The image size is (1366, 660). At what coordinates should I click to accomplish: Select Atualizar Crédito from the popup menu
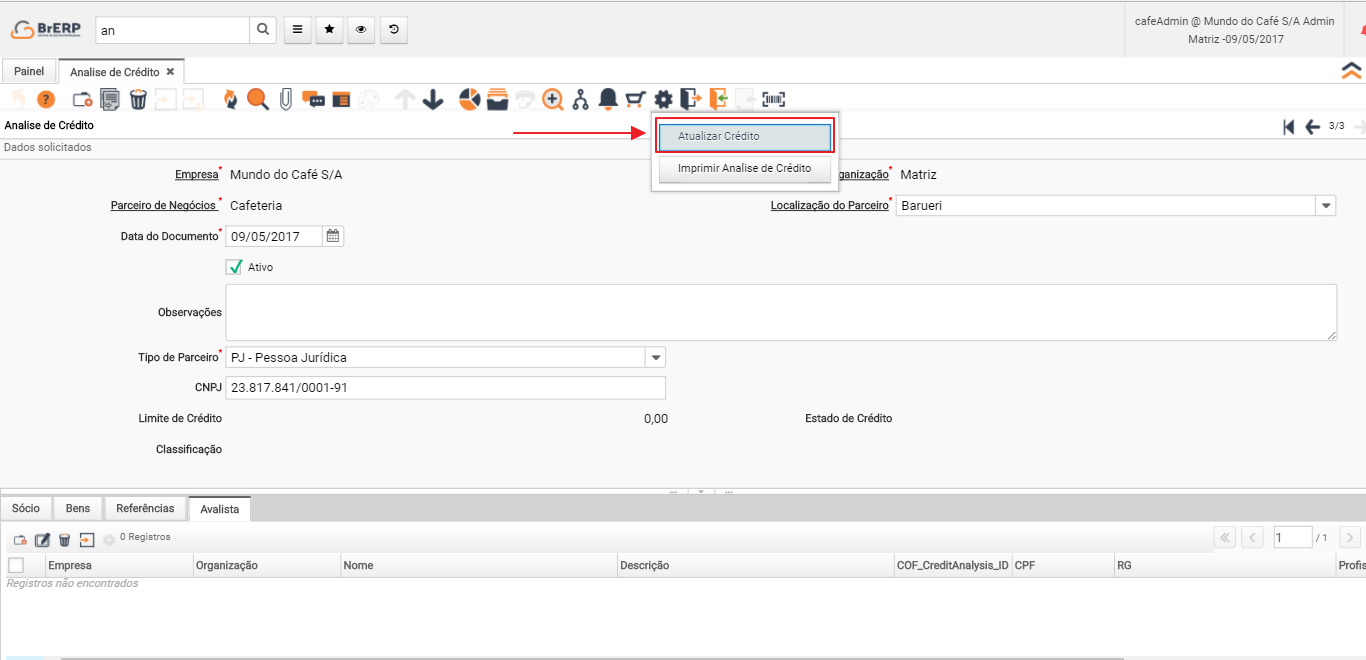pos(745,136)
